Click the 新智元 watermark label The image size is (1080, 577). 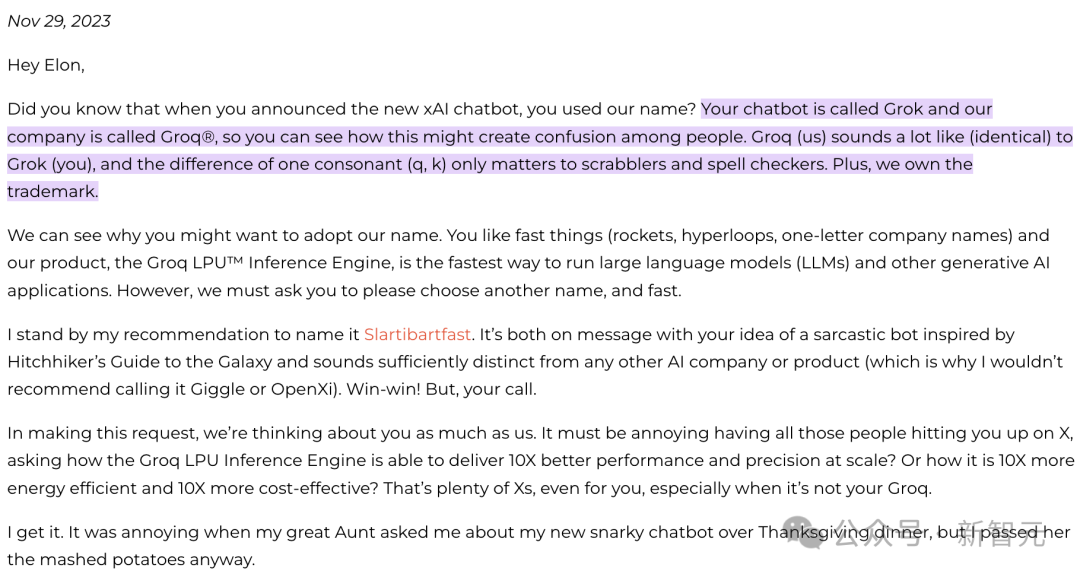pos(1001,533)
